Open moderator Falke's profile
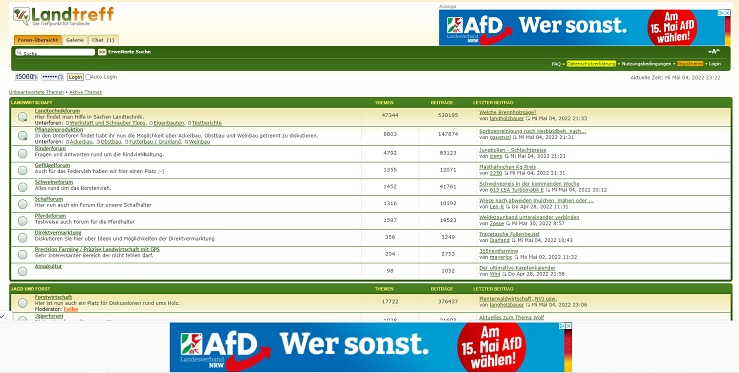 (71, 309)
